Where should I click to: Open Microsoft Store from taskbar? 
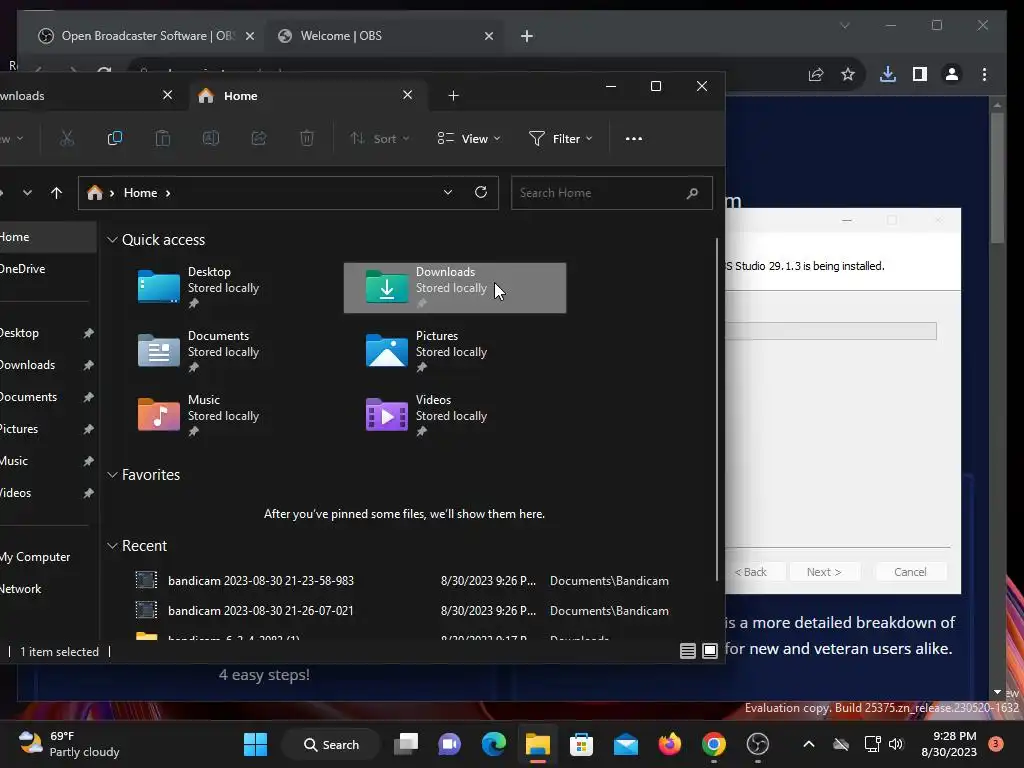[581, 744]
